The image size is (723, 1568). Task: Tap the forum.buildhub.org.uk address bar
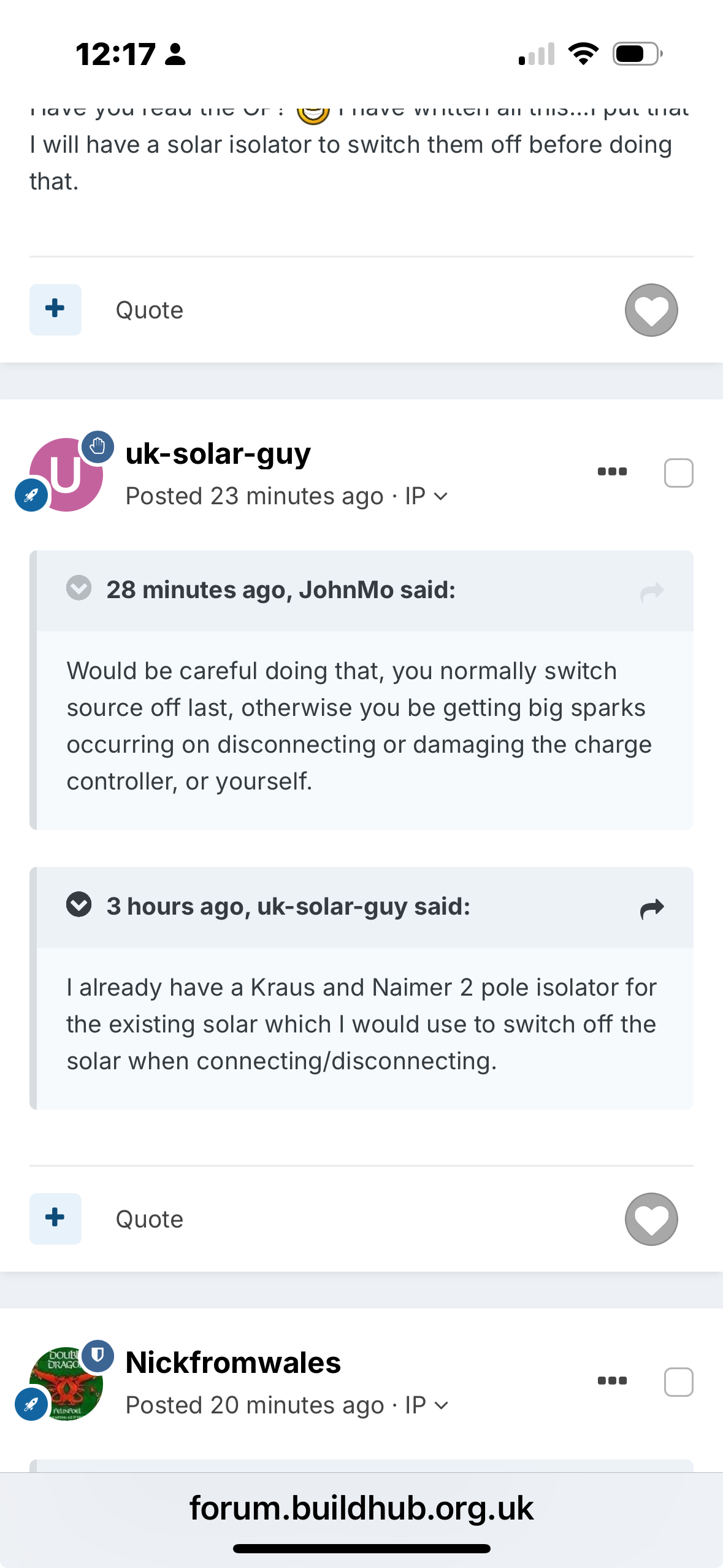coord(361,1508)
